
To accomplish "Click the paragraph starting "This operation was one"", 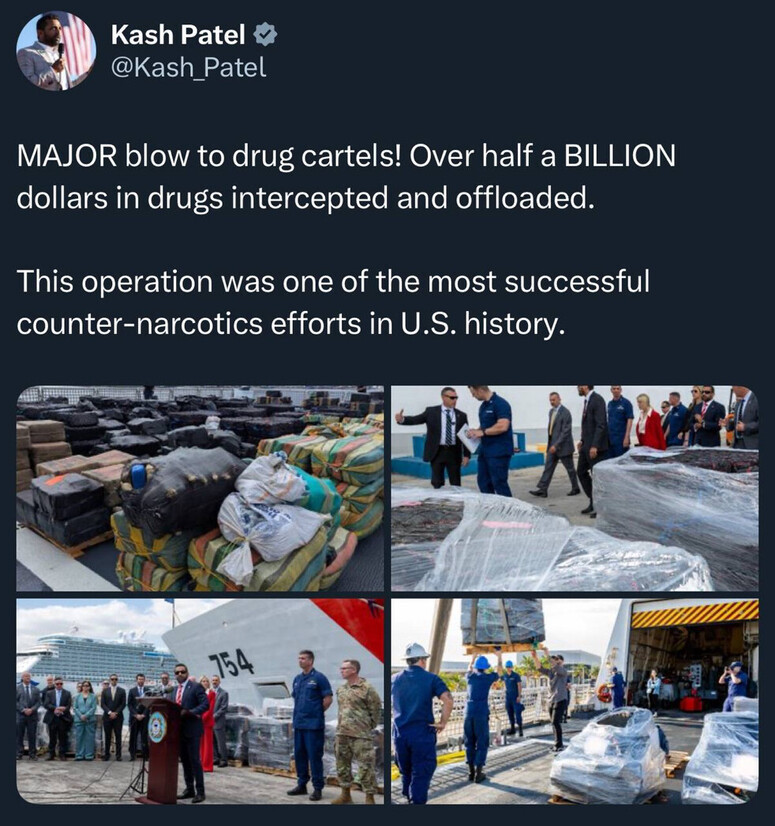I will (x=333, y=302).
